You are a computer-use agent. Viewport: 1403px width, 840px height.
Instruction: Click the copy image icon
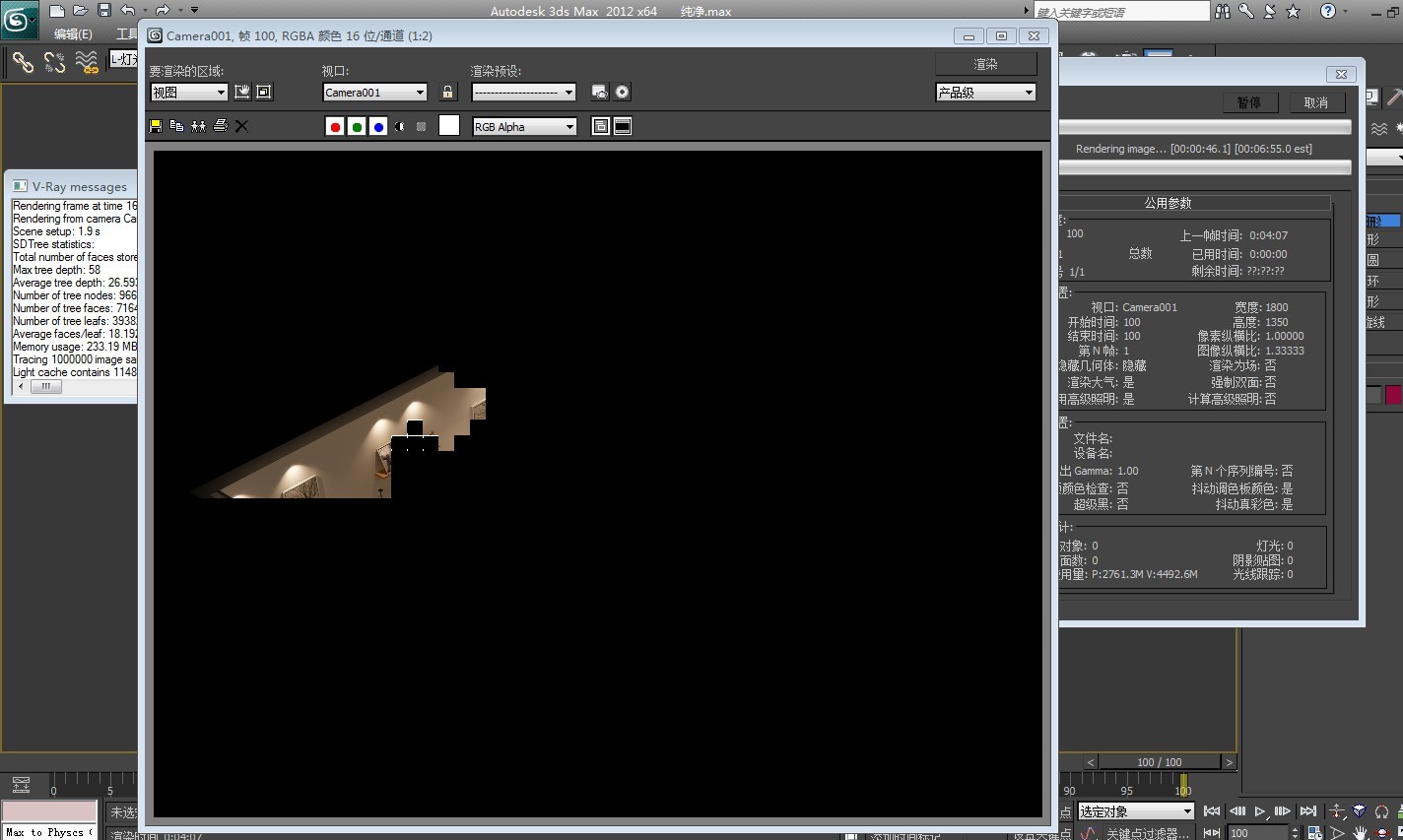pos(177,126)
